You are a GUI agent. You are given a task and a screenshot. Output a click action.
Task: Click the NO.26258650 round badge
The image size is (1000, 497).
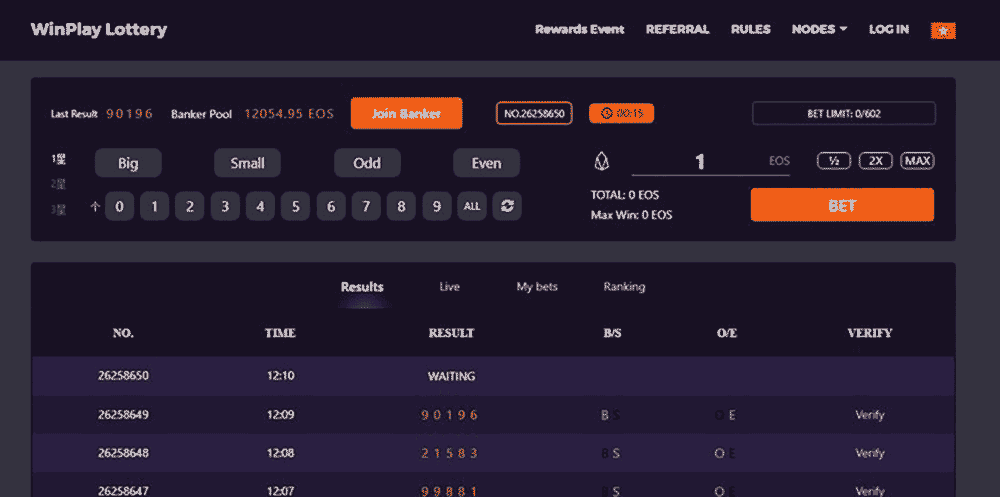534,114
